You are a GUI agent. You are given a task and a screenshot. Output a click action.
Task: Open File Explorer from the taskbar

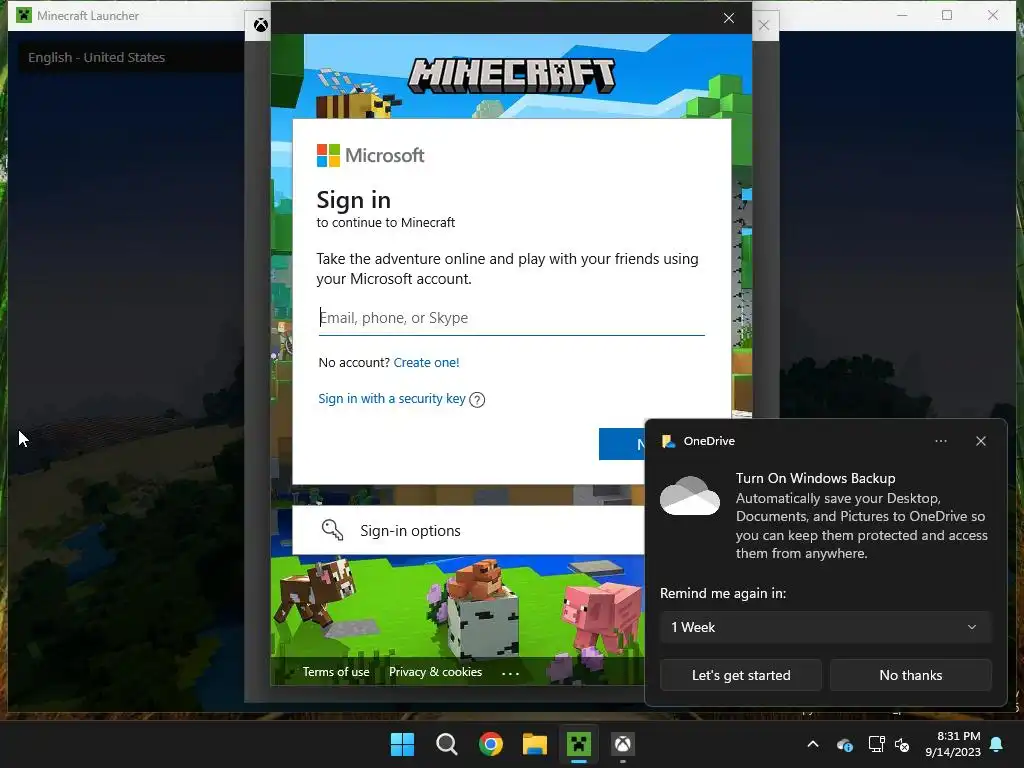pyautogui.click(x=534, y=744)
